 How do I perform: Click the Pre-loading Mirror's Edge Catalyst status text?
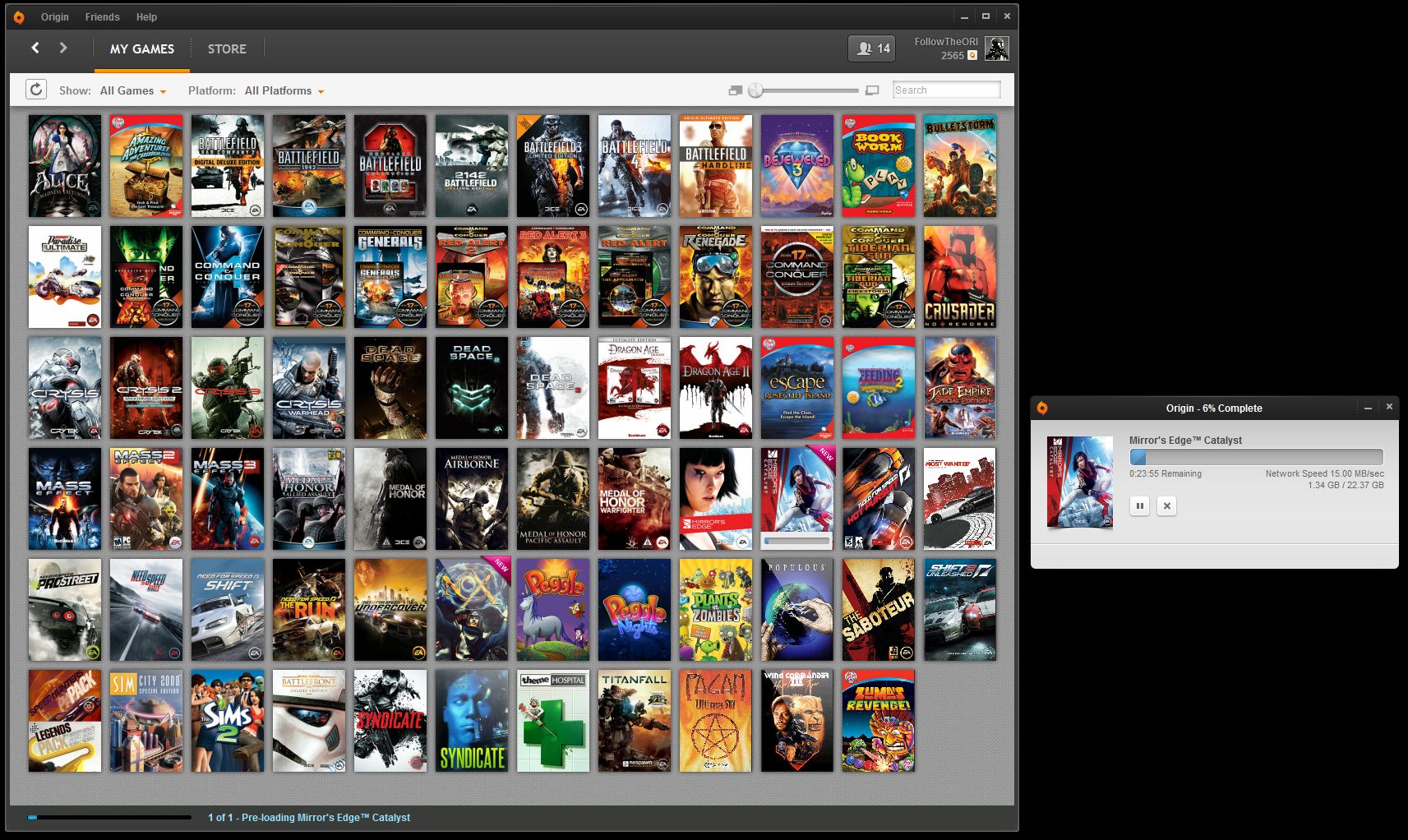click(309, 818)
